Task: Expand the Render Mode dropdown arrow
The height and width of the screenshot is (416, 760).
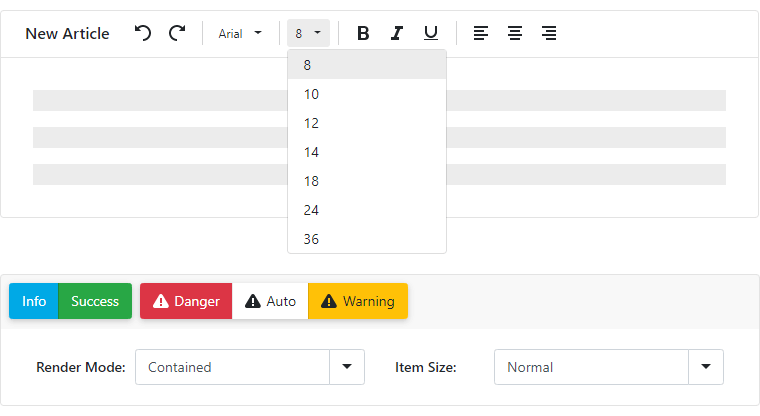Action: coord(347,367)
